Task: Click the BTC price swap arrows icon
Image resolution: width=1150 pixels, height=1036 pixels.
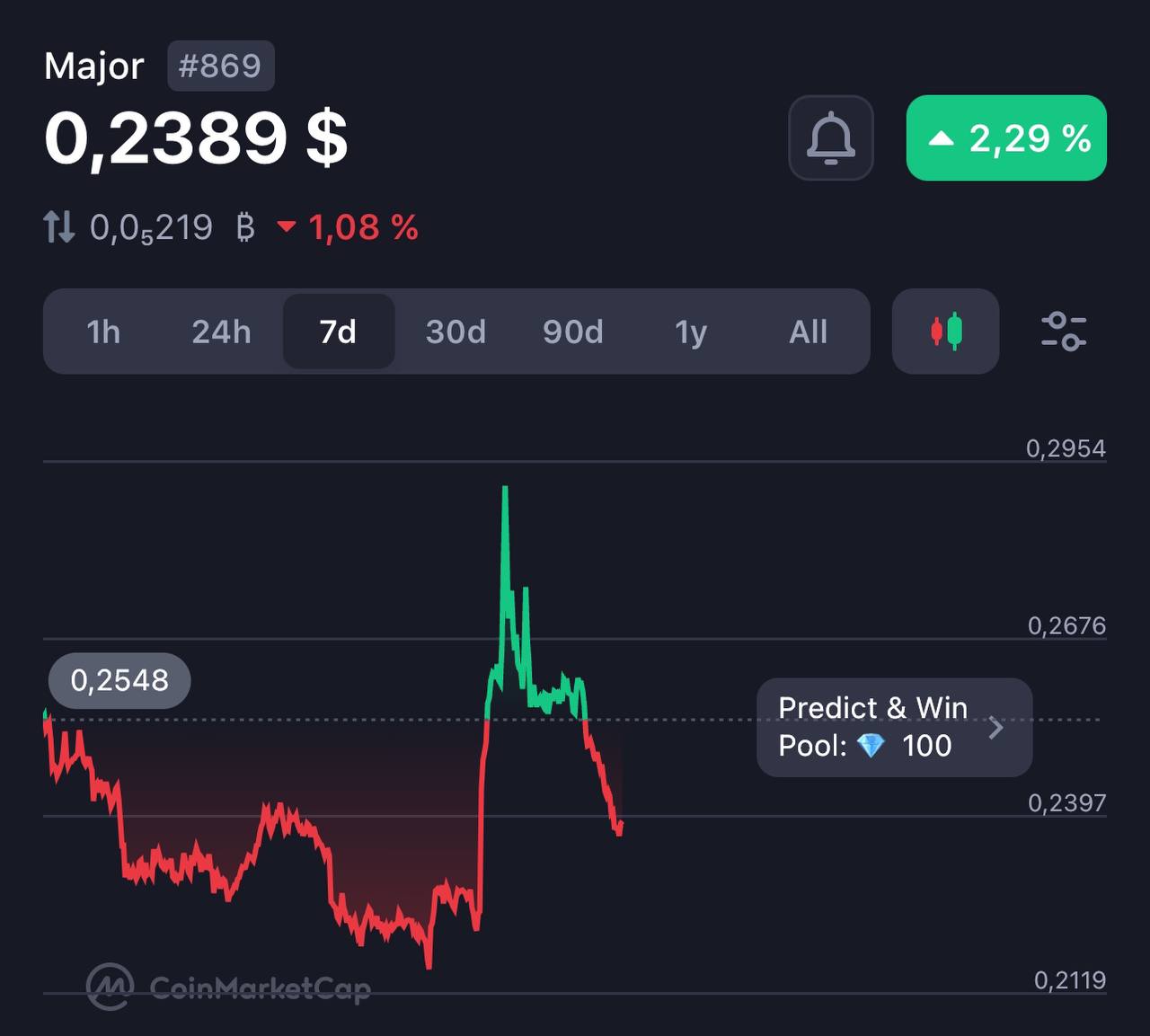Action: coord(59,227)
